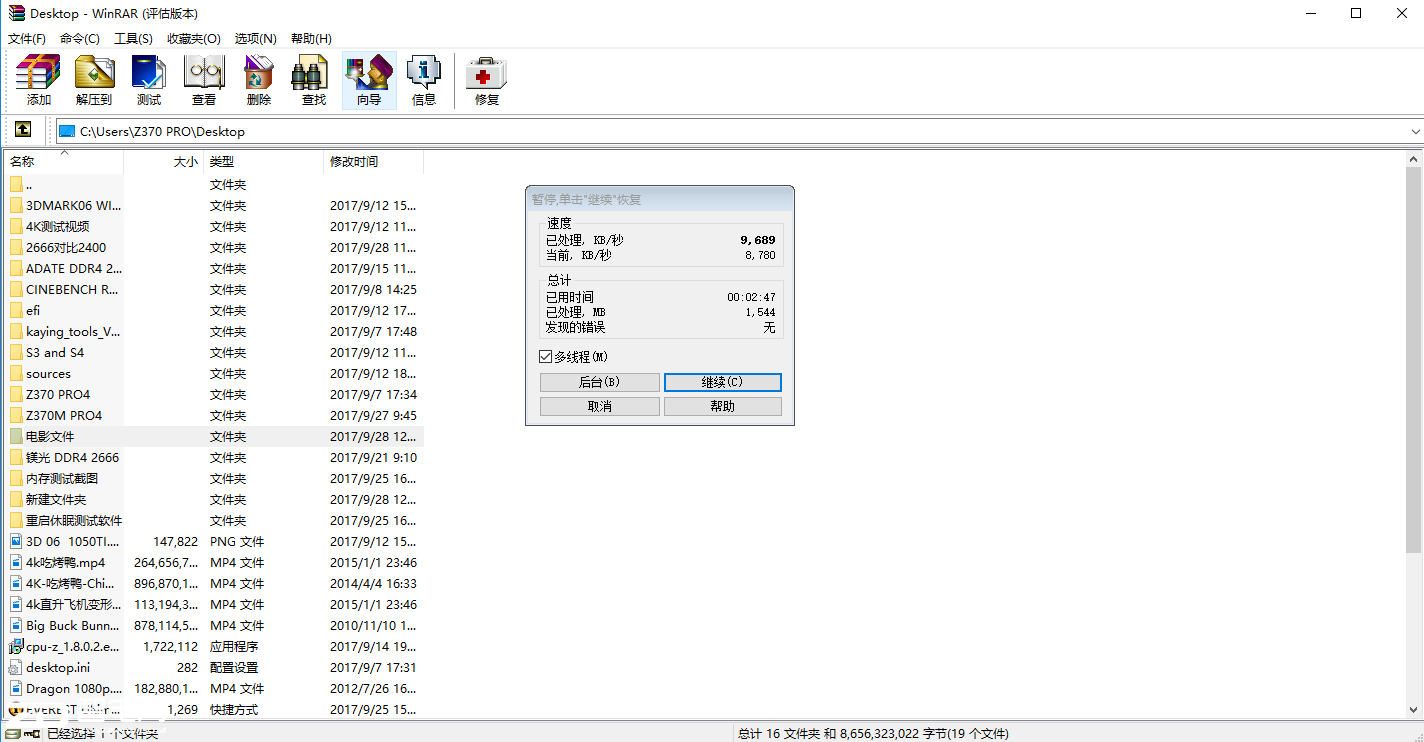Sort by the 修改时间 column header
Screen dimensions: 1424x742
point(374,161)
